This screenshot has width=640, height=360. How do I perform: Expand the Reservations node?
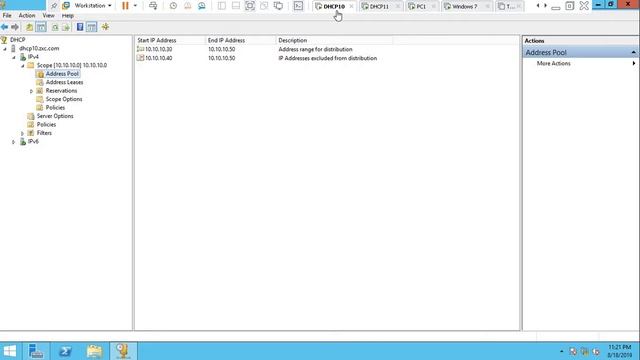(31, 91)
